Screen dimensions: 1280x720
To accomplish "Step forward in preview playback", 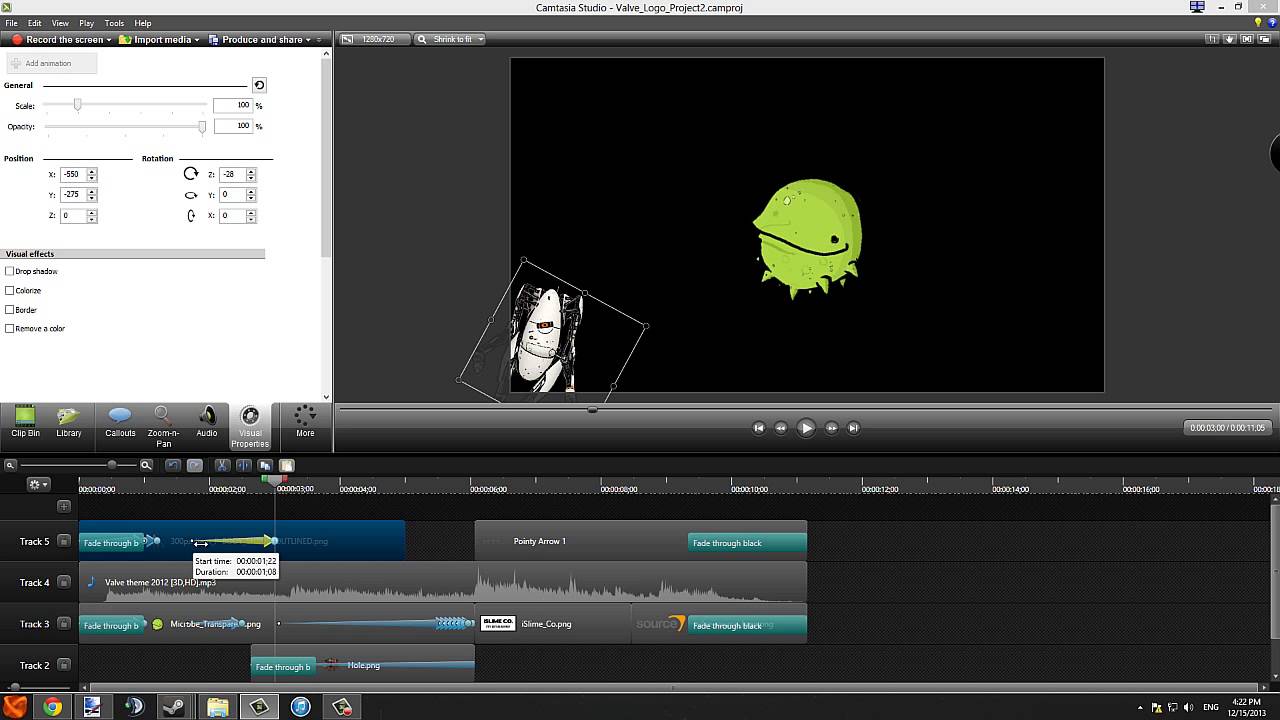I will pos(831,428).
